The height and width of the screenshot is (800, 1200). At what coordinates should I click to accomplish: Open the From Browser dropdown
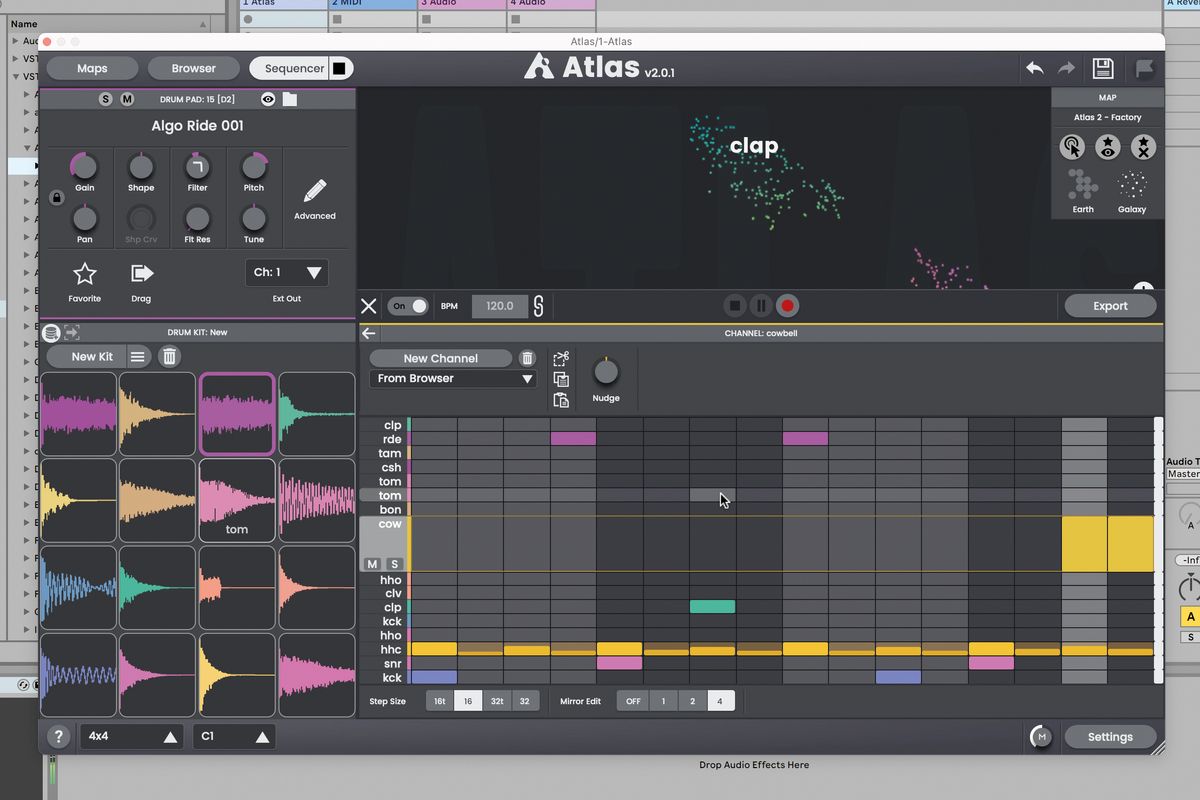(452, 378)
